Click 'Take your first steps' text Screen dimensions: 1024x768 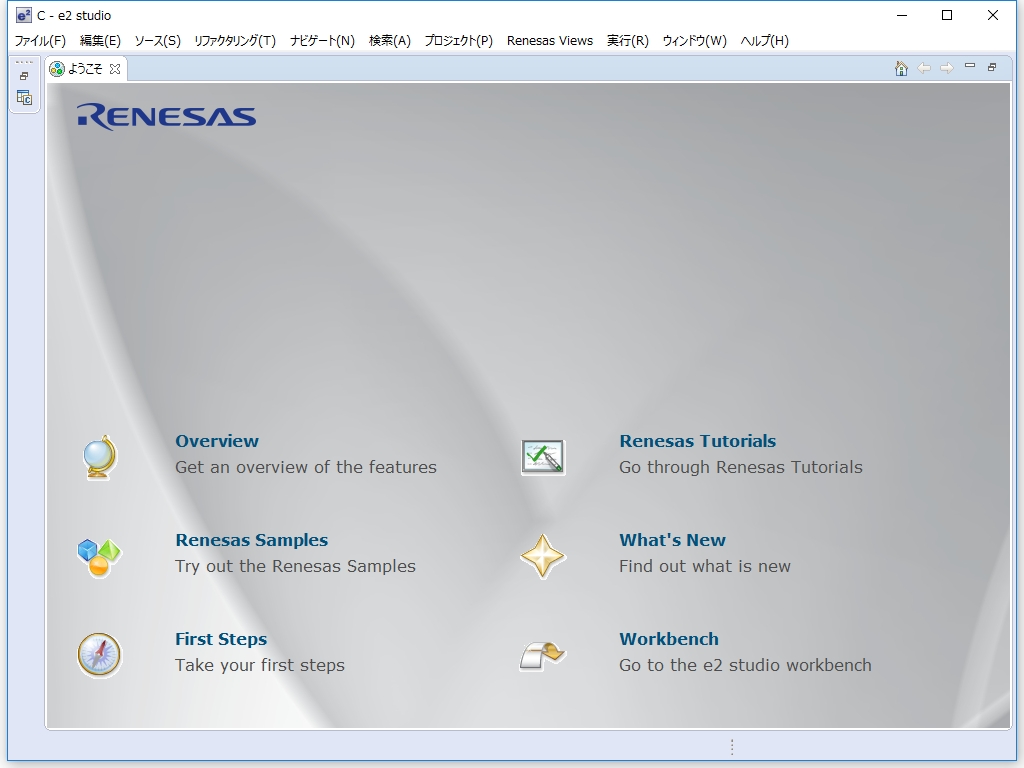click(260, 665)
